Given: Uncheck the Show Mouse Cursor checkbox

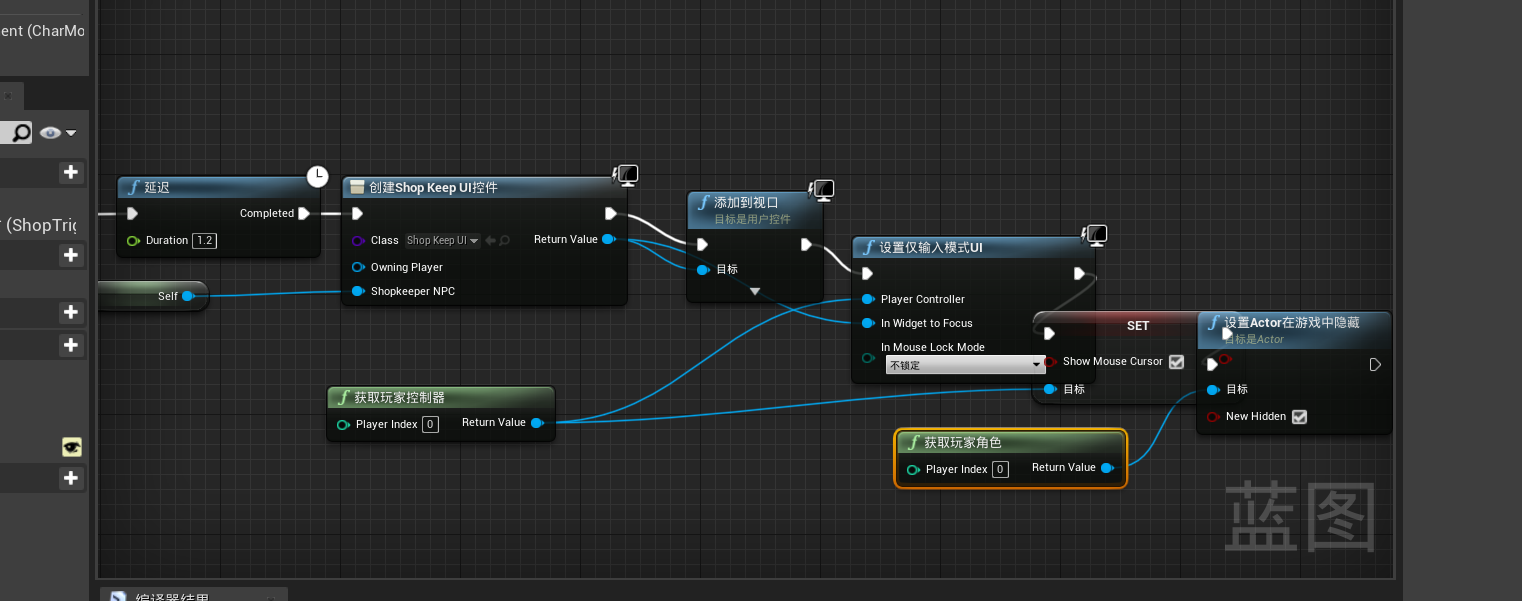Looking at the screenshot, I should [x=1176, y=362].
